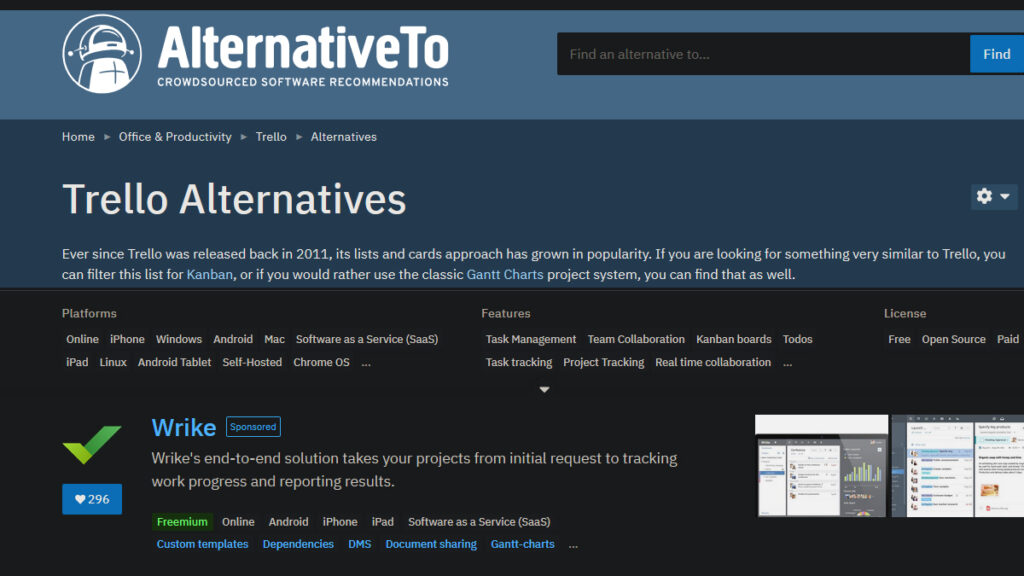The width and height of the screenshot is (1024, 576).
Task: Filter by the Paid license
Action: 1008,339
